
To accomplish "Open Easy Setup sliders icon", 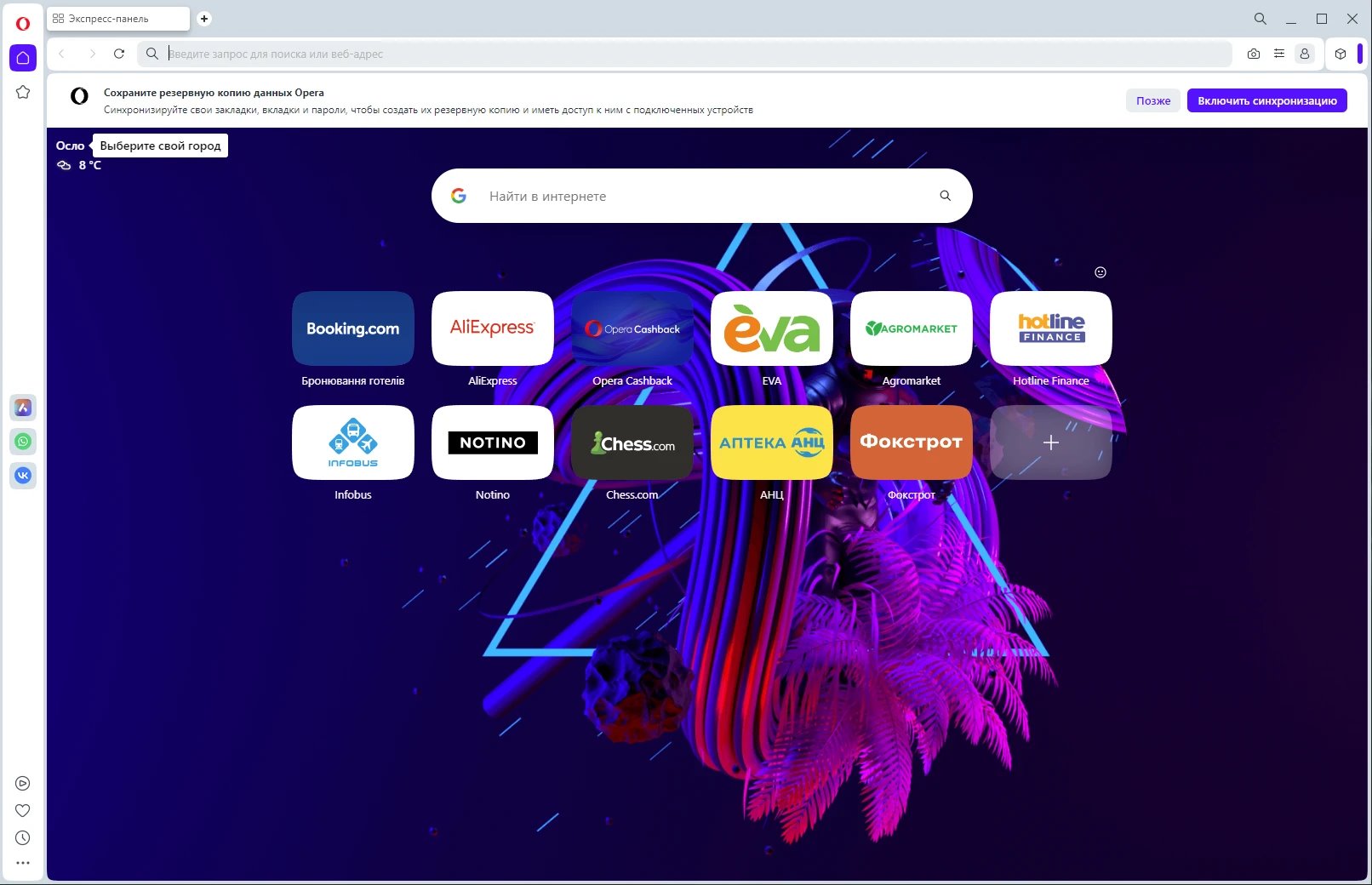I will click(1279, 54).
